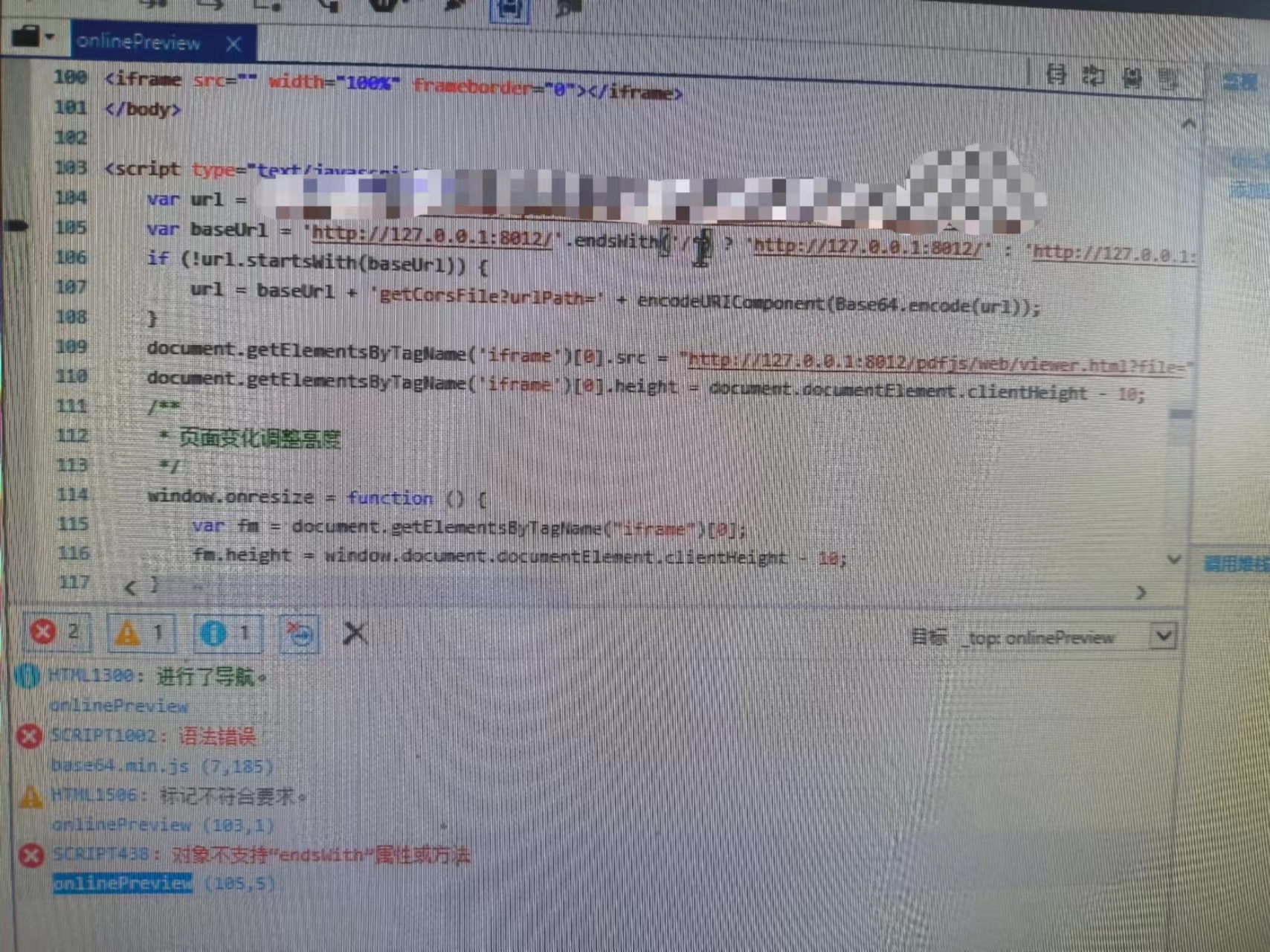Image resolution: width=1270 pixels, height=952 pixels.
Task: Toggle the errors filter showing 2
Action: (57, 632)
